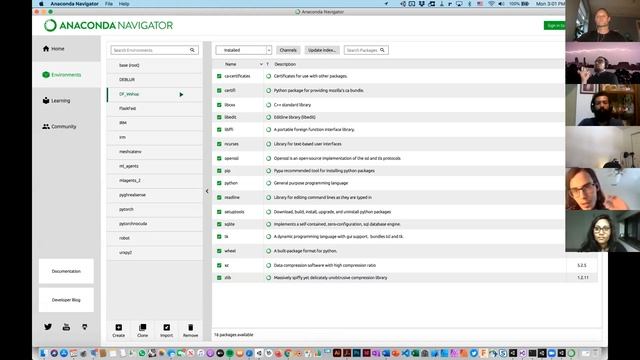Click the green play arrow on selected environment
The height and width of the screenshot is (360, 640).
coord(181,94)
